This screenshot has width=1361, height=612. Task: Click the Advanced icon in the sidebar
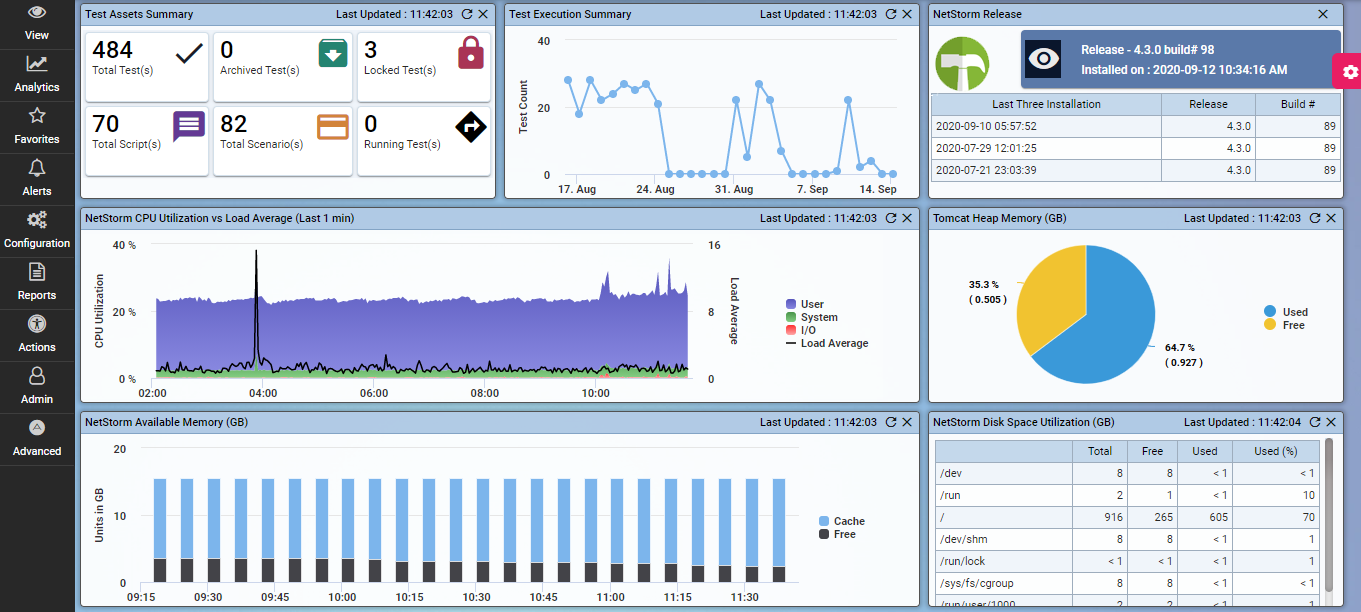coord(37,428)
